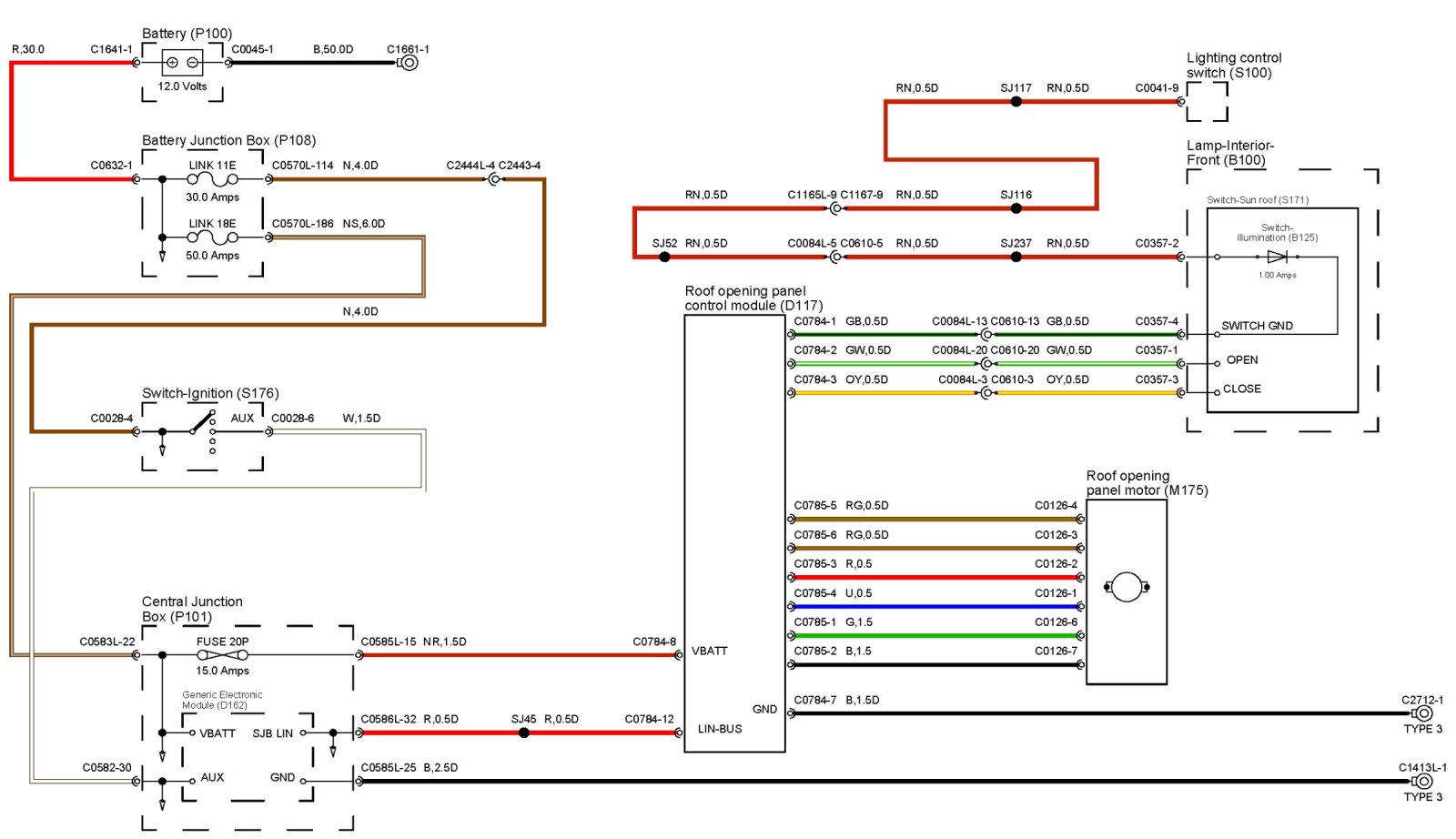Click the Central Junction Box (P101) label
The width and height of the screenshot is (1456, 839).
point(192,609)
